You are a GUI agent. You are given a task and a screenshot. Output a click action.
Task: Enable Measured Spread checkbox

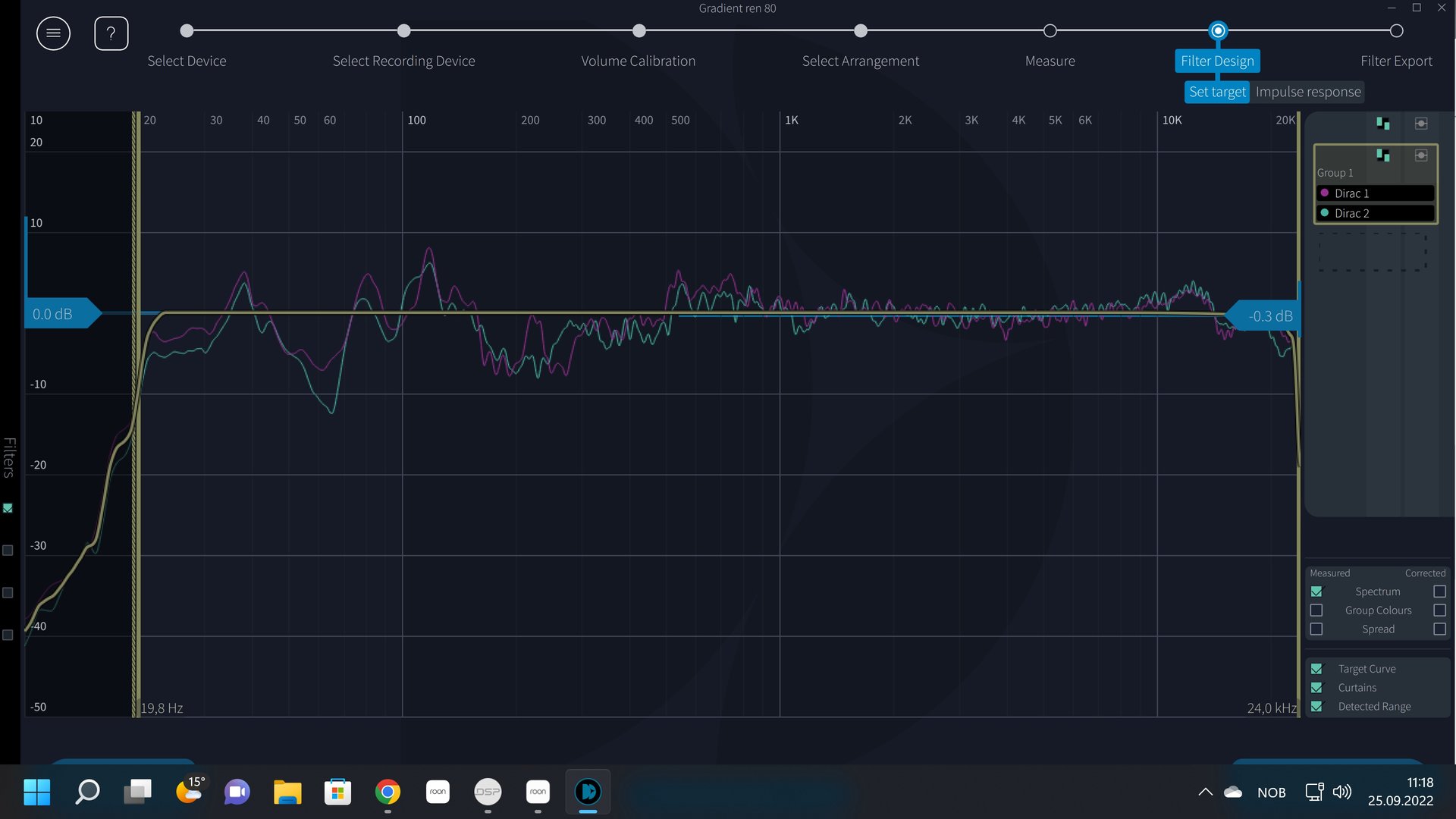[1316, 629]
